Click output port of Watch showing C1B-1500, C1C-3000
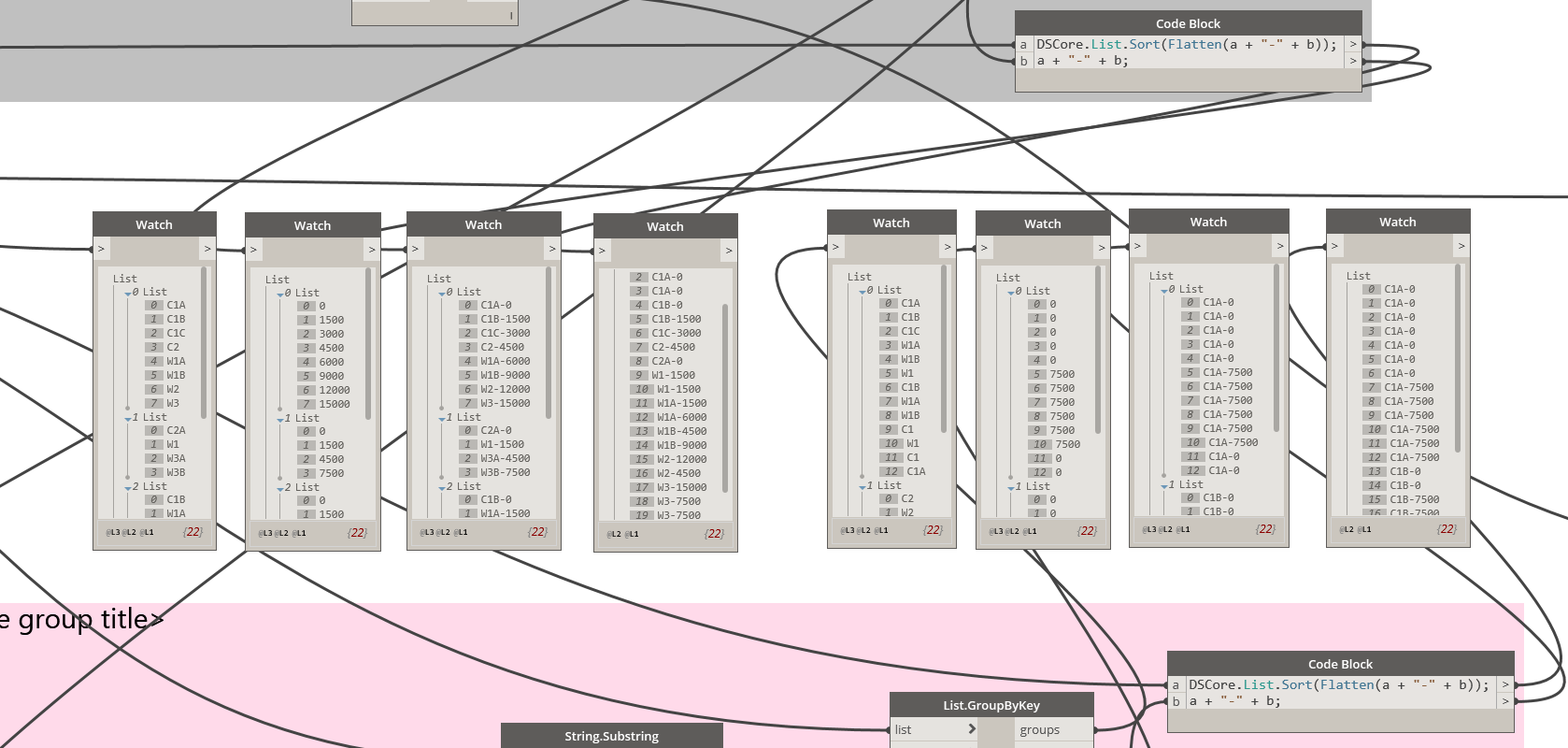The width and height of the screenshot is (1568, 748). [x=552, y=248]
